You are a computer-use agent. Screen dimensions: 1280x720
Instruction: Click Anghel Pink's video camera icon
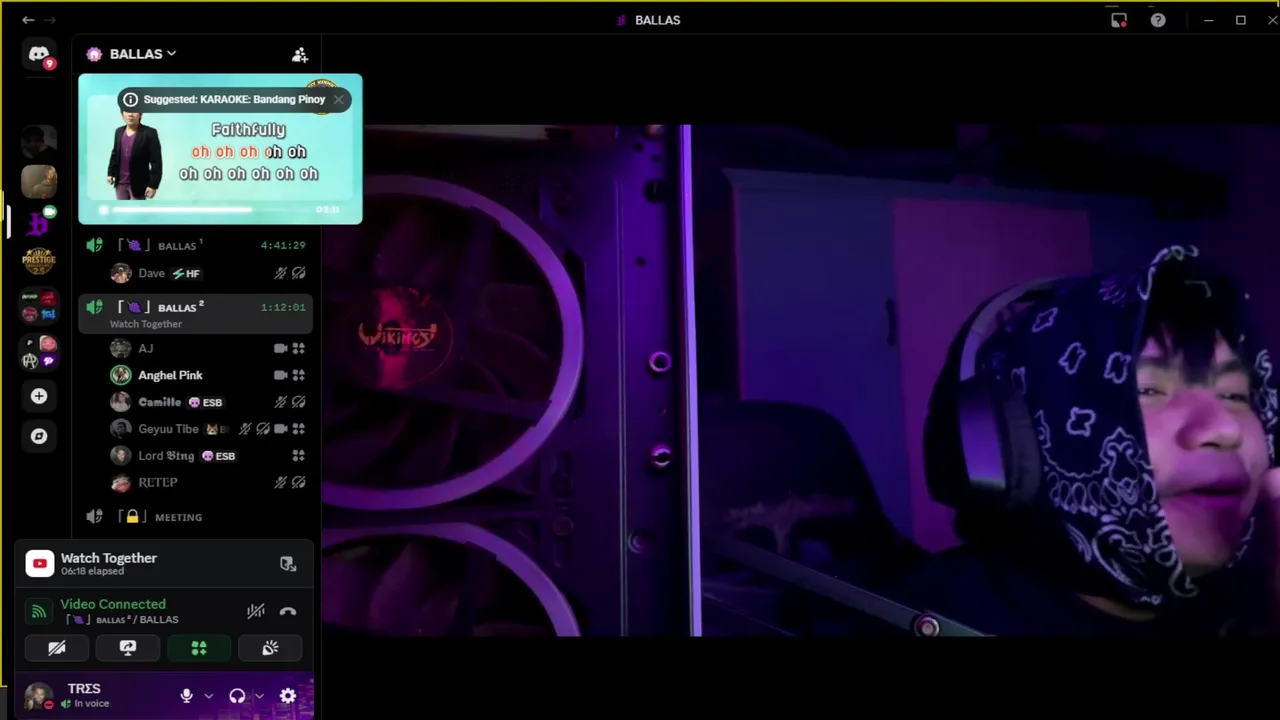[x=280, y=375]
